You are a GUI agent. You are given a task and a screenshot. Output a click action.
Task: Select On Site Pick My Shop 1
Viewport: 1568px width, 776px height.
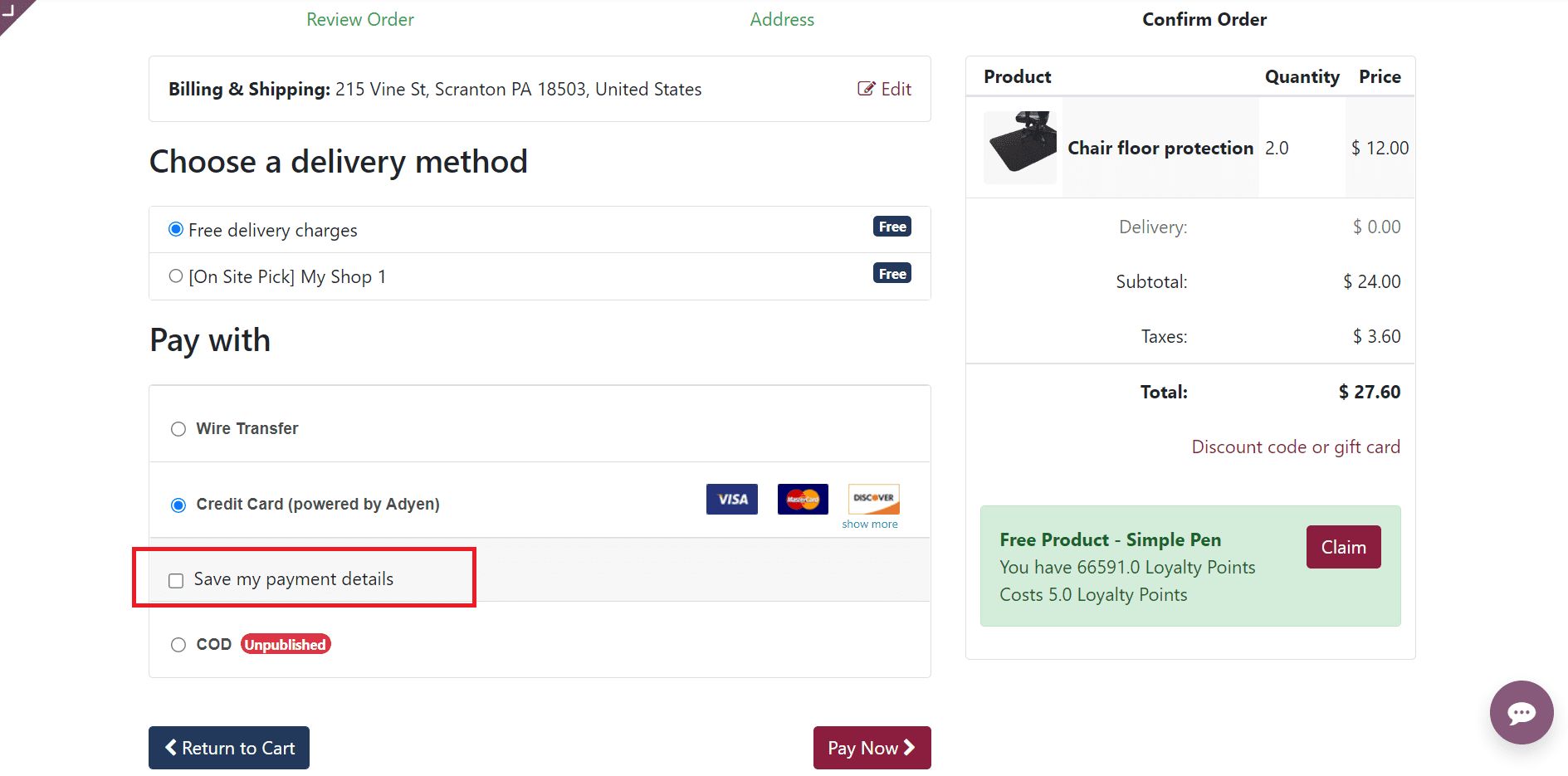pyautogui.click(x=176, y=276)
